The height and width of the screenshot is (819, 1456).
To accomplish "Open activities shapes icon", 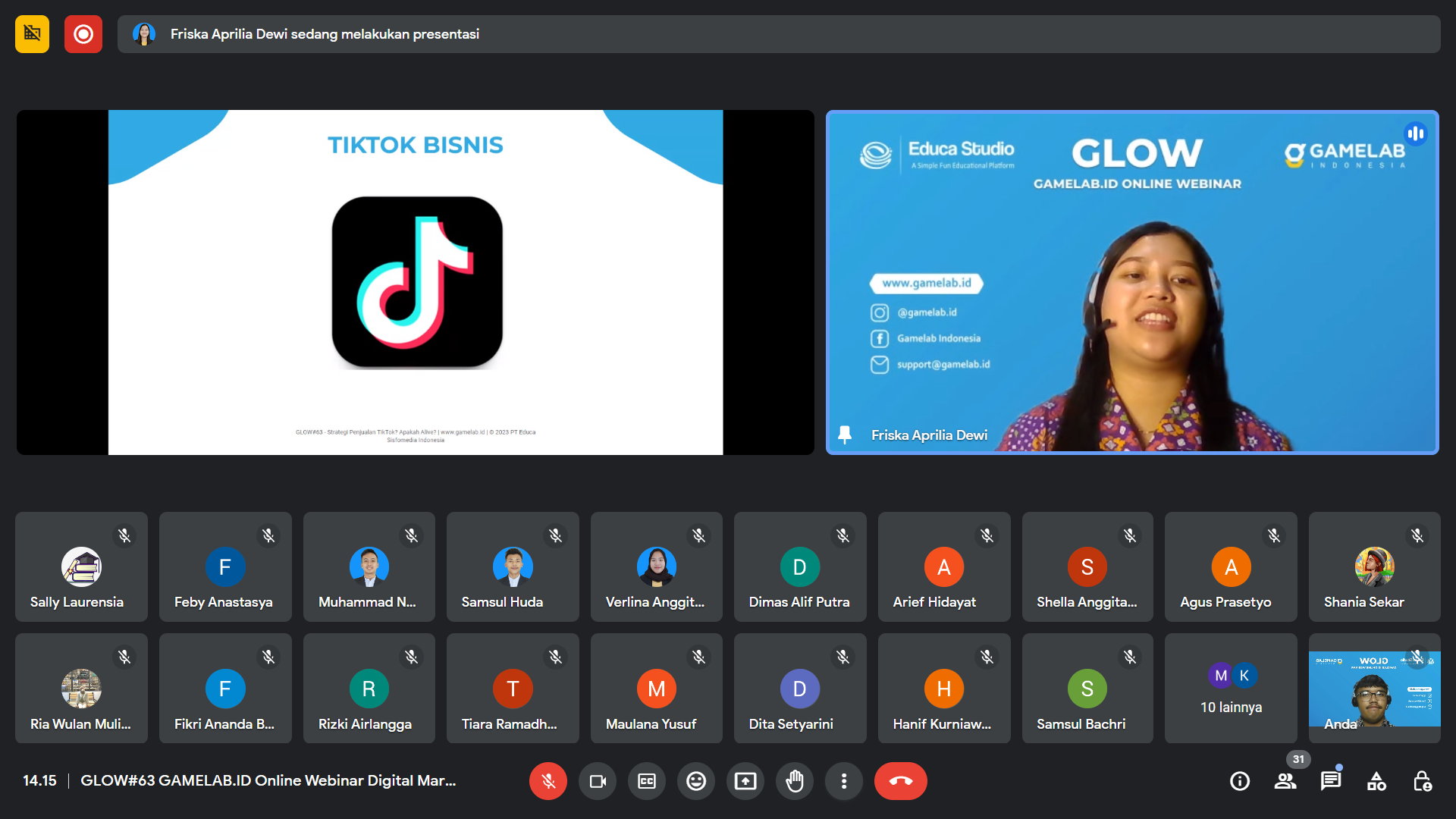I will coord(1376,781).
